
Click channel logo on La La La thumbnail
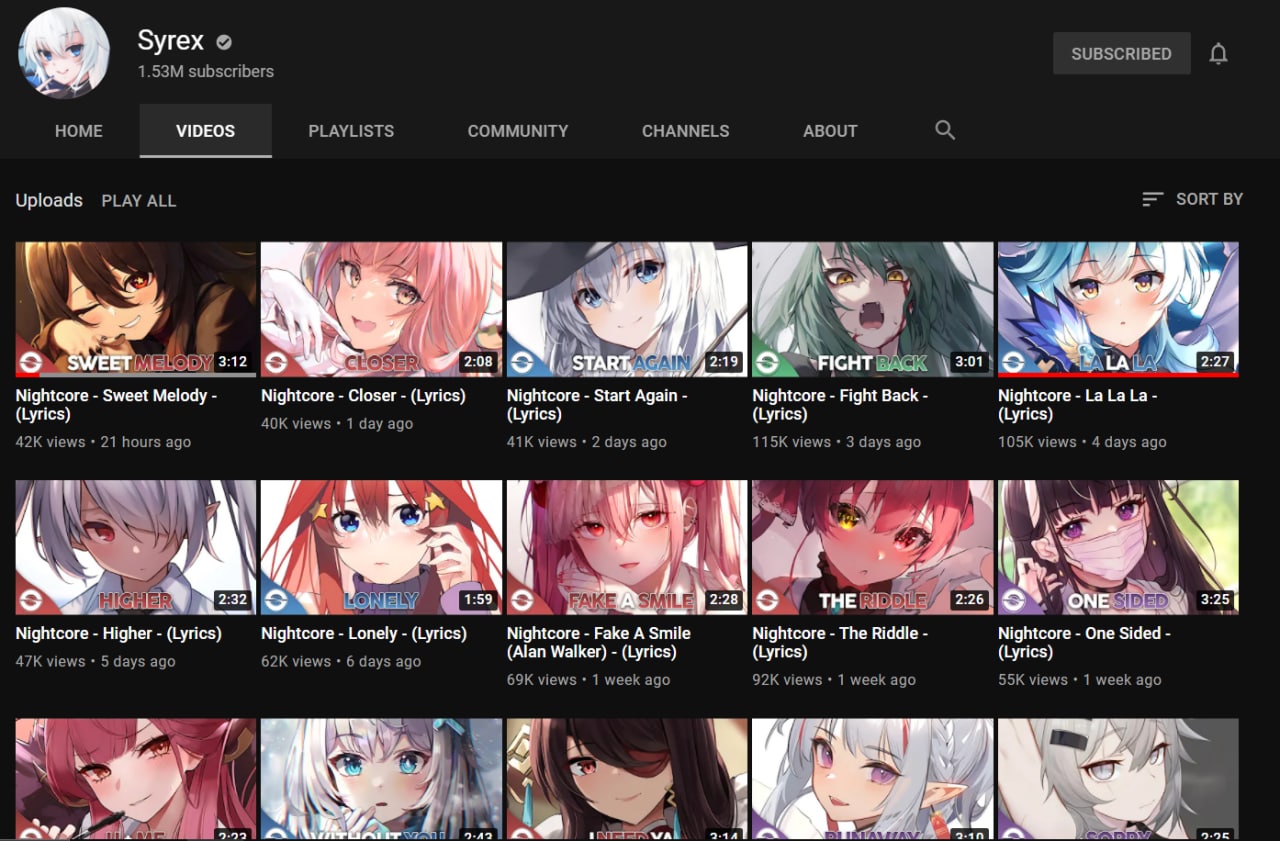[1013, 362]
